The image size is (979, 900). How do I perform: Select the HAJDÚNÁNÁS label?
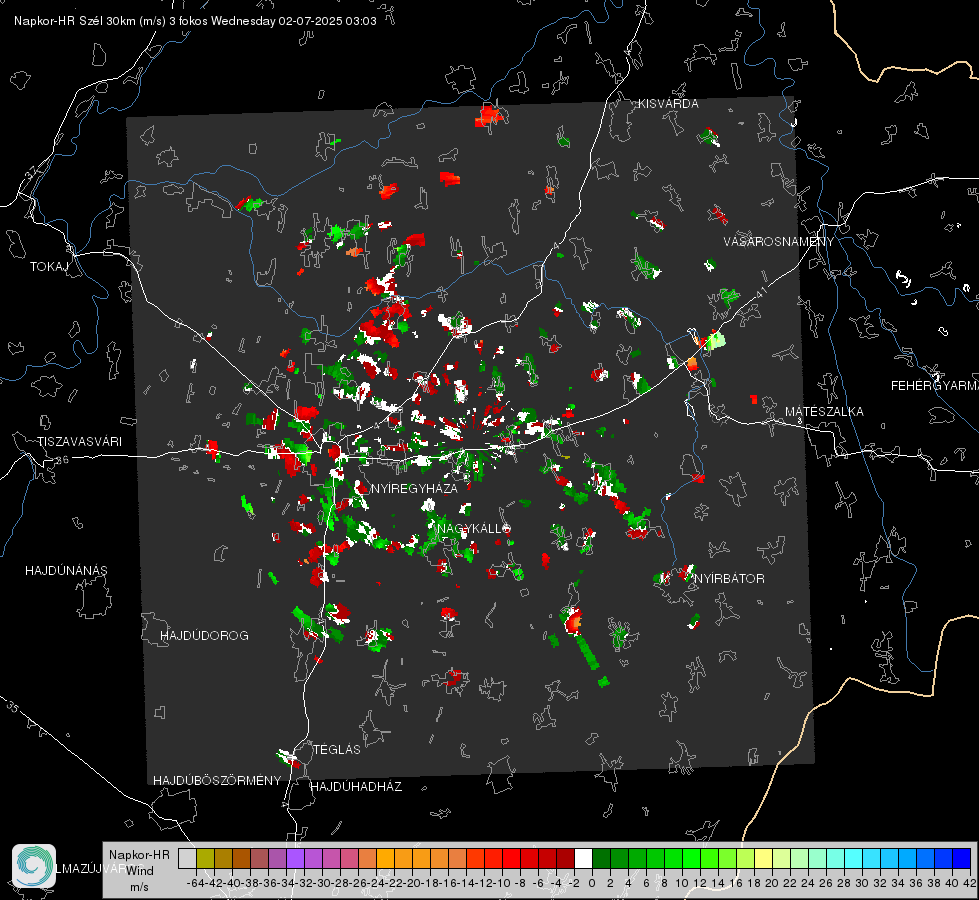[x=66, y=570]
